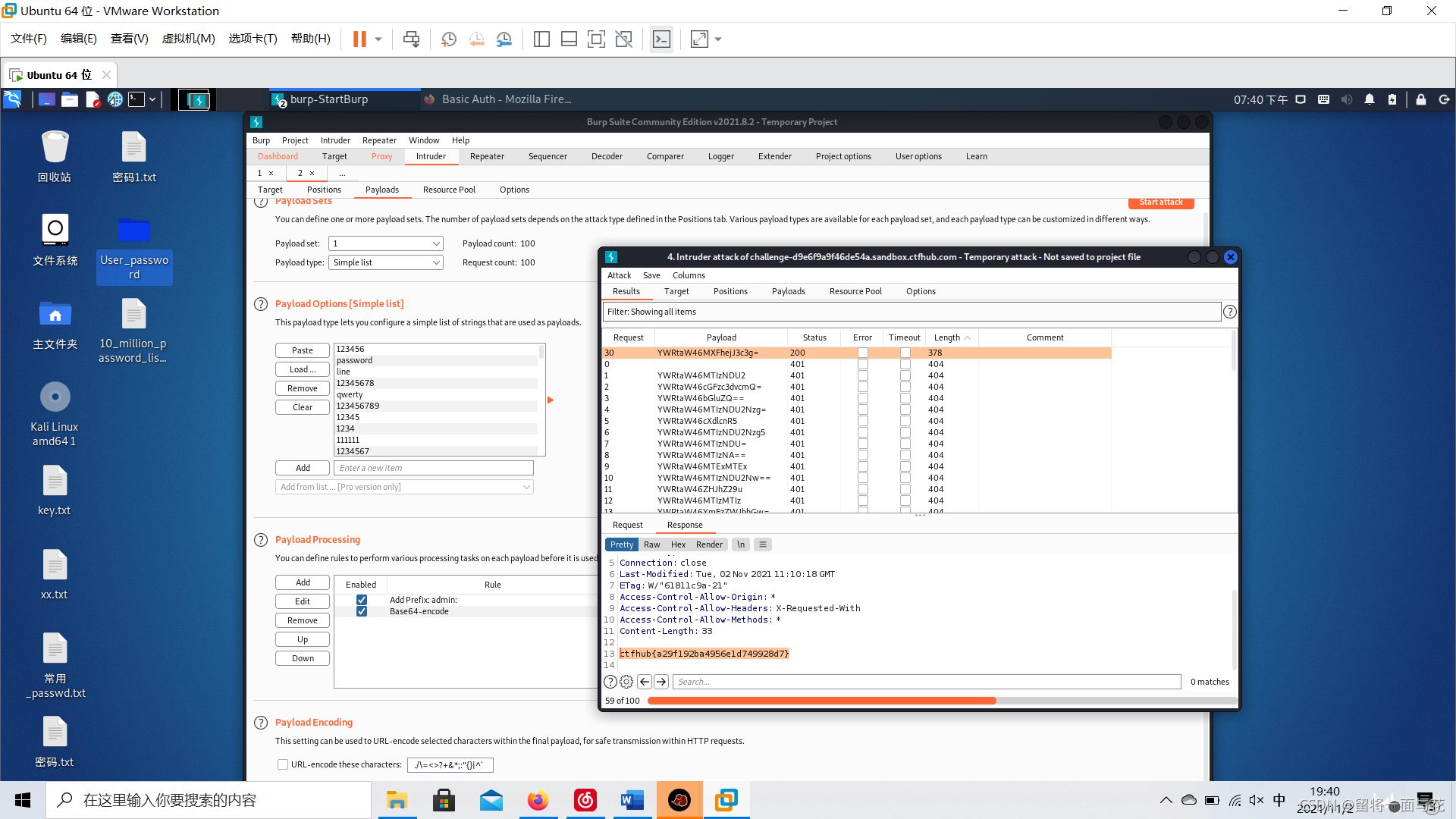Viewport: 1456px width, 819px height.
Task: Switch to the Repeater tab
Action: [x=486, y=156]
